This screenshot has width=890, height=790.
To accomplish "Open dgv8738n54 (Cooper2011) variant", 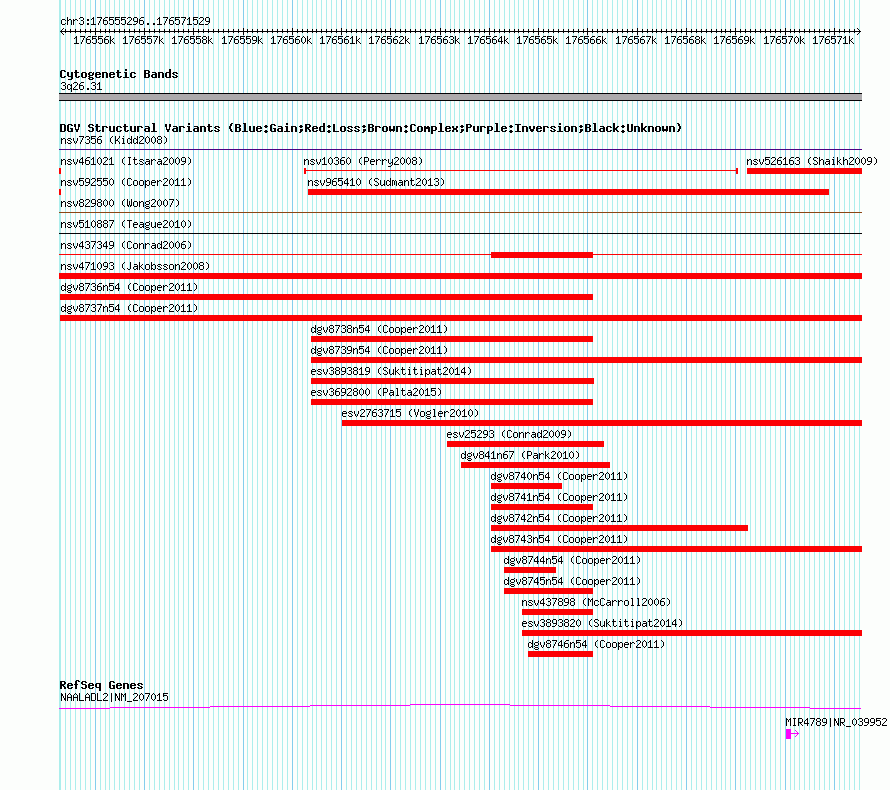I will pos(379,329).
